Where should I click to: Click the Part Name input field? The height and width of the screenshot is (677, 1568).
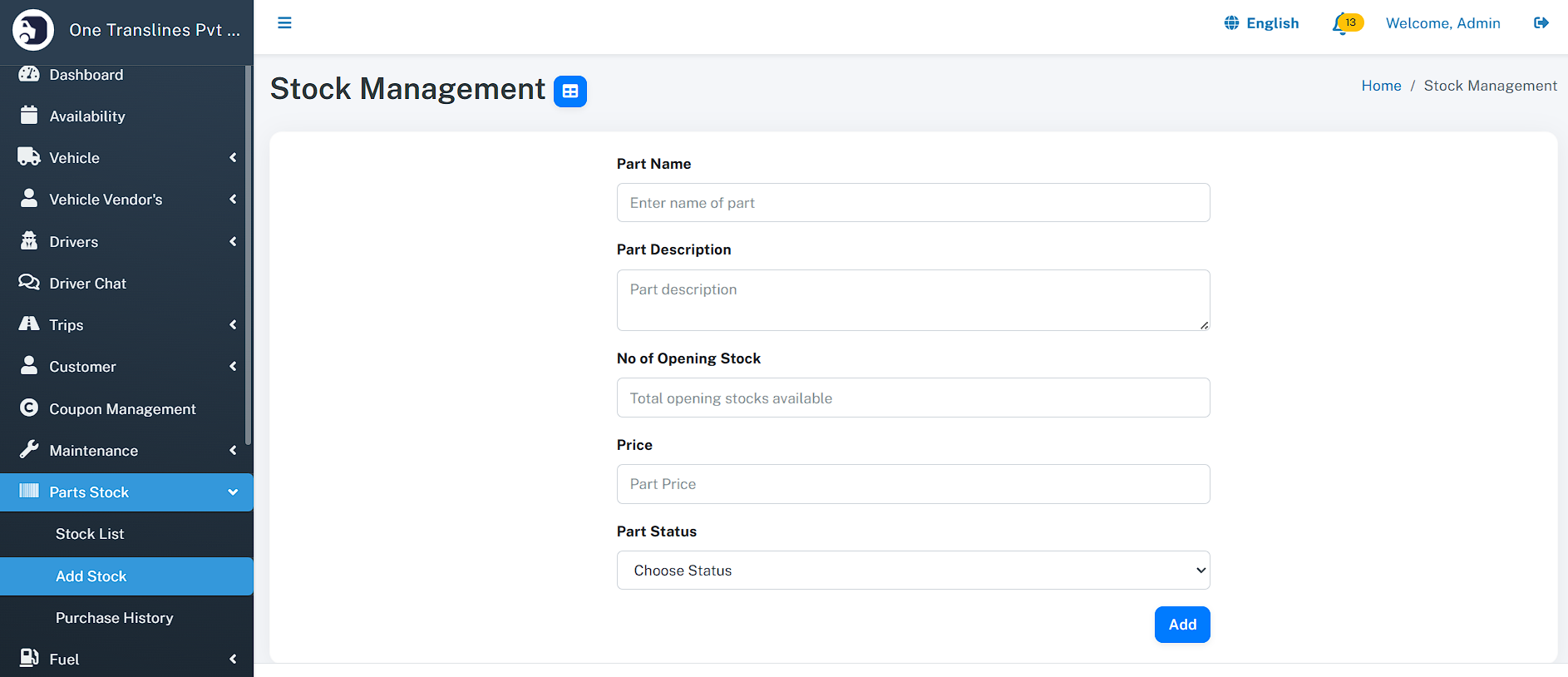click(913, 203)
